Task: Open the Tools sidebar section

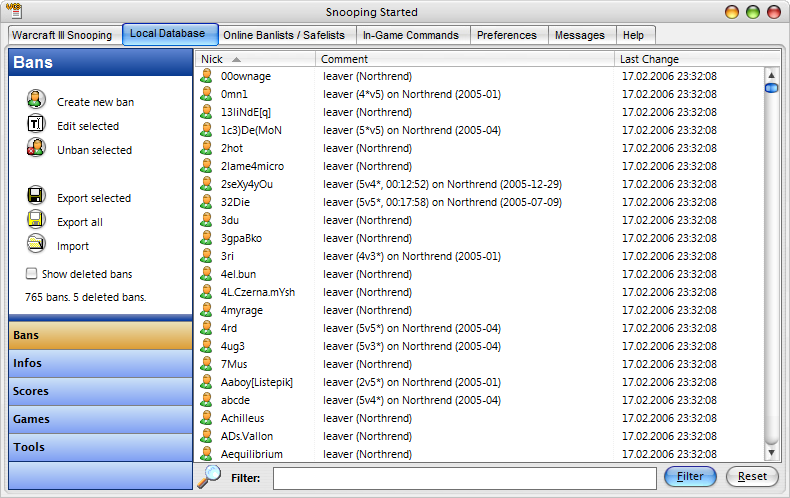Action: [x=100, y=447]
